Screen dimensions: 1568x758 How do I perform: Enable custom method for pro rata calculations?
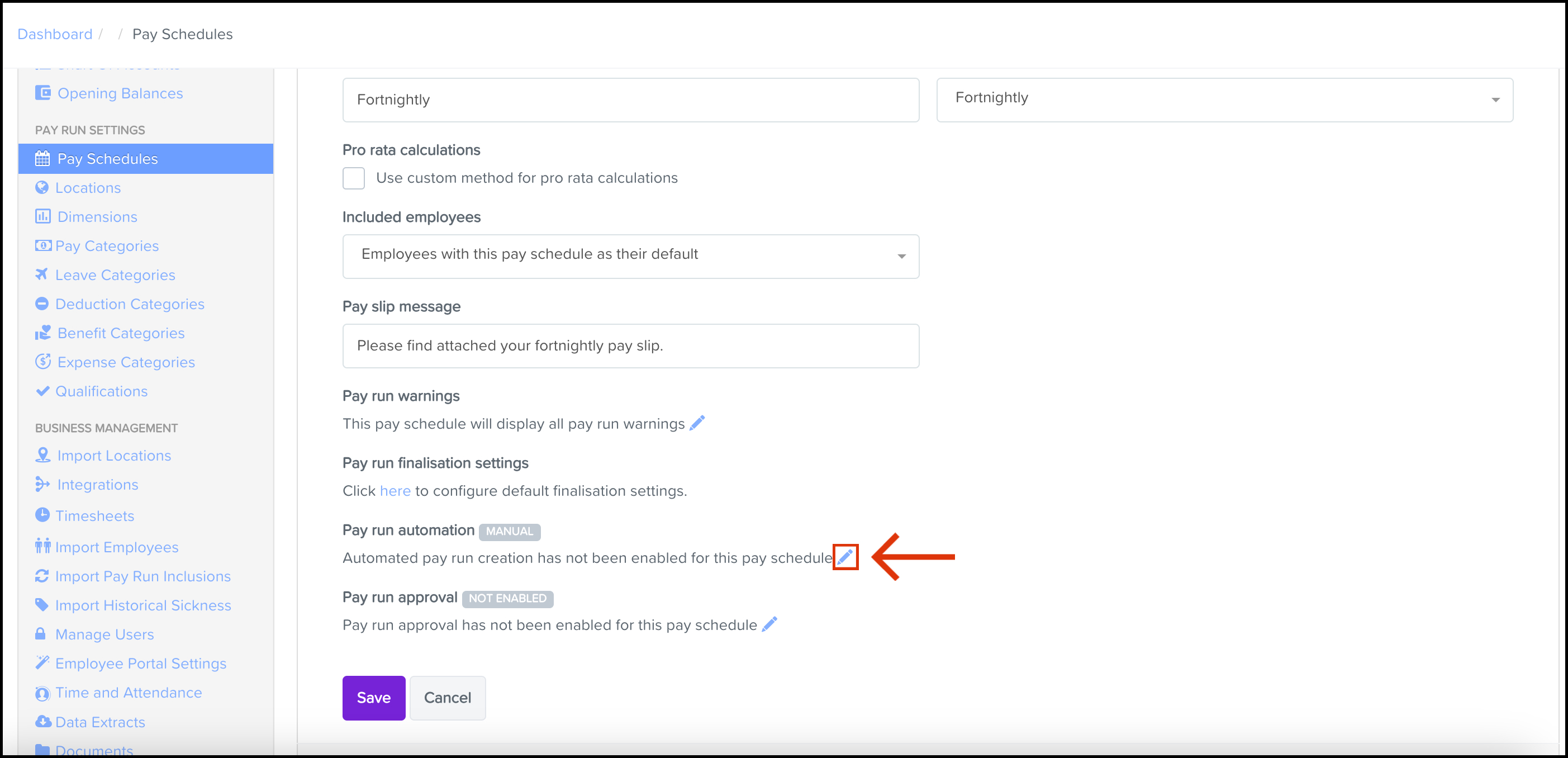pos(354,178)
